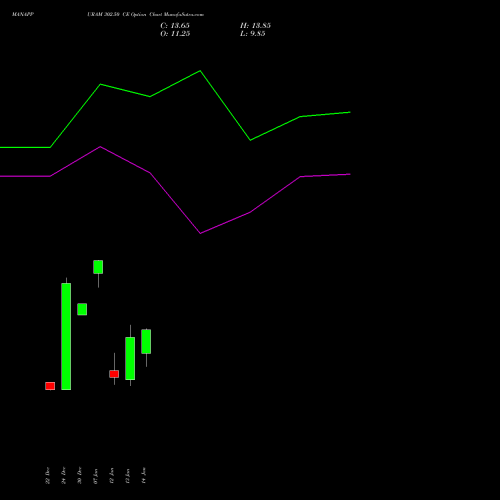500x500 pixels.
Task: Click the MANAPP symbol text in header
Action: tap(23, 14)
